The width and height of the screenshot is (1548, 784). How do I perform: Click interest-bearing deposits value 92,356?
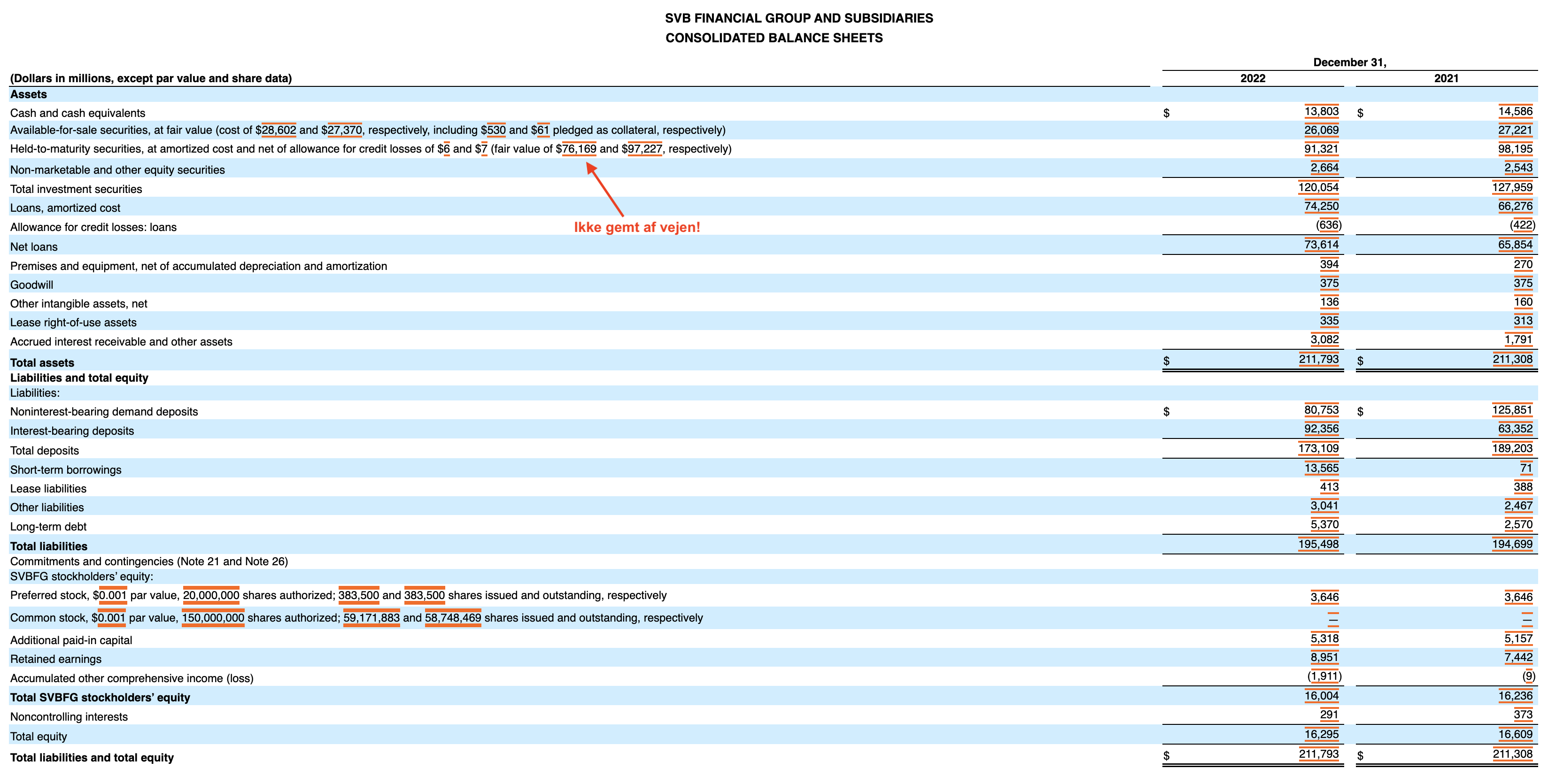[x=1322, y=429]
